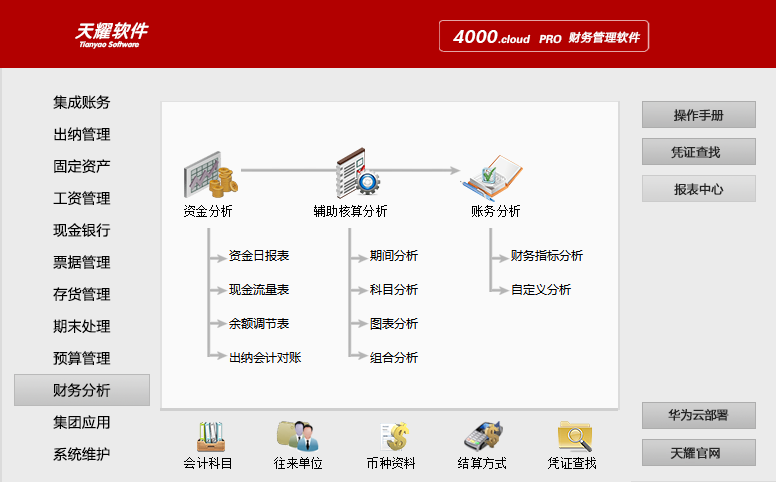Select 集成账务 in the left menu
The height and width of the screenshot is (482, 776).
(x=82, y=102)
